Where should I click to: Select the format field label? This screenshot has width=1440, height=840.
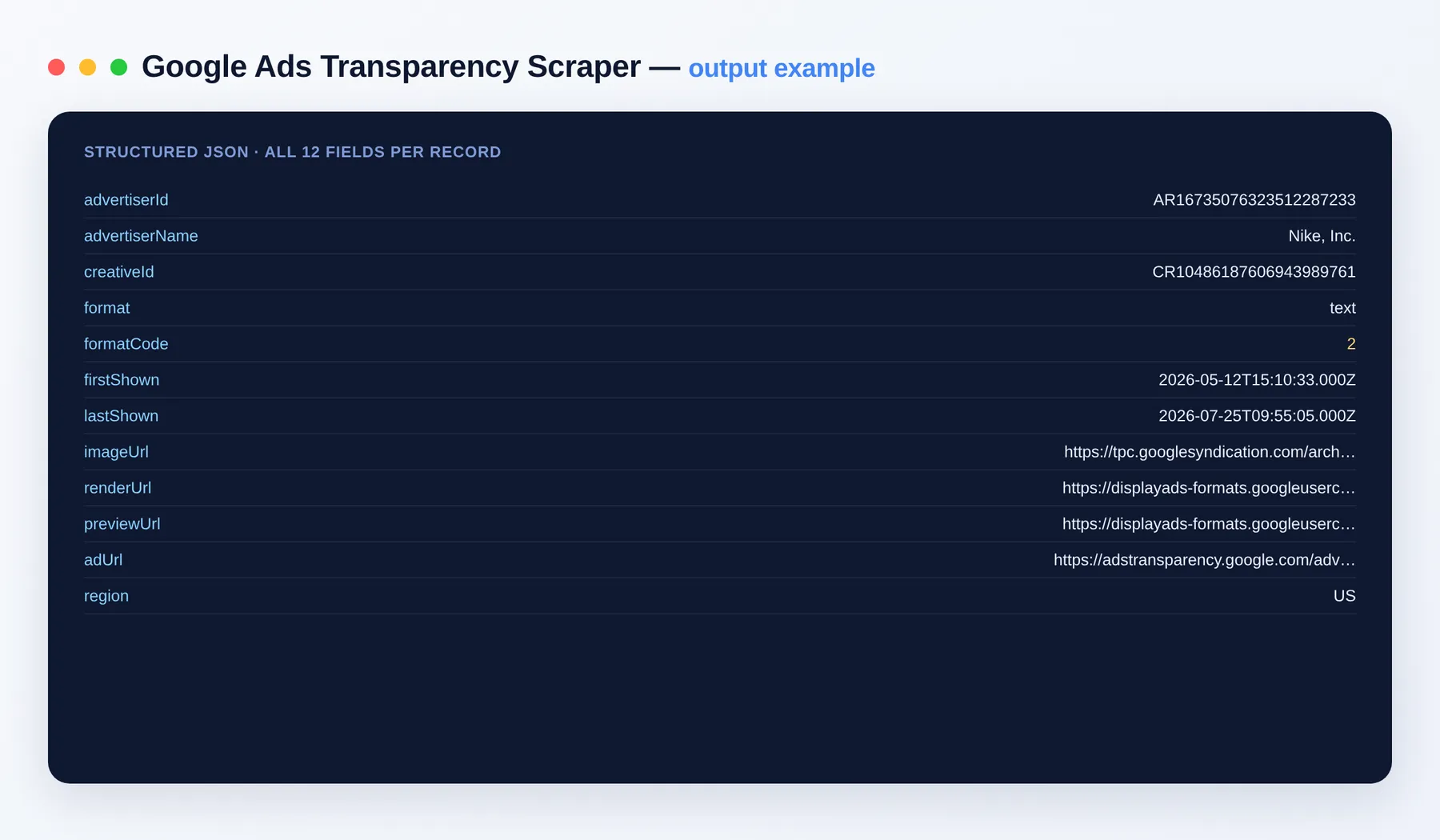pyautogui.click(x=107, y=308)
